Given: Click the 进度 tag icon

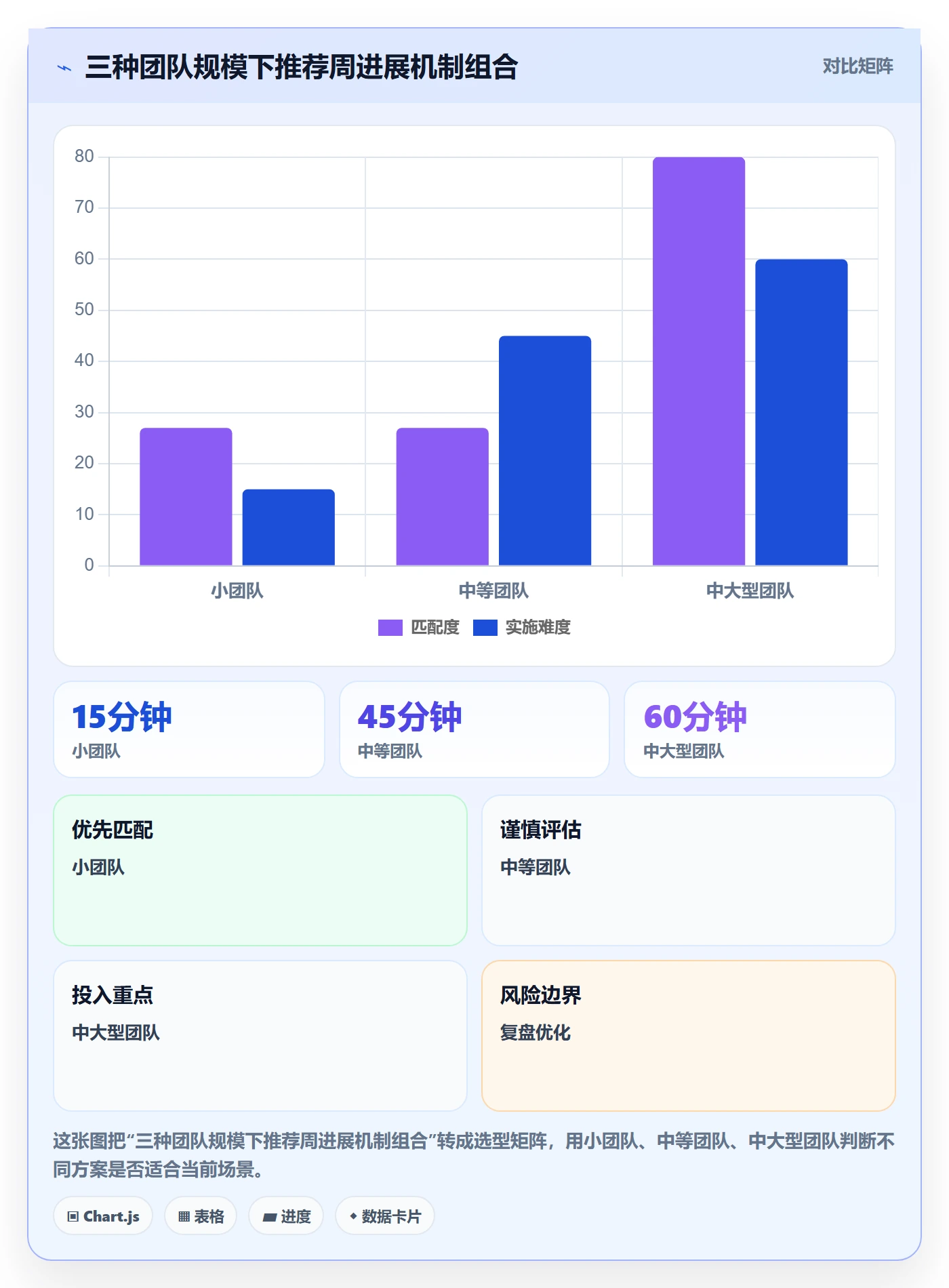Looking at the screenshot, I should pos(269,1217).
